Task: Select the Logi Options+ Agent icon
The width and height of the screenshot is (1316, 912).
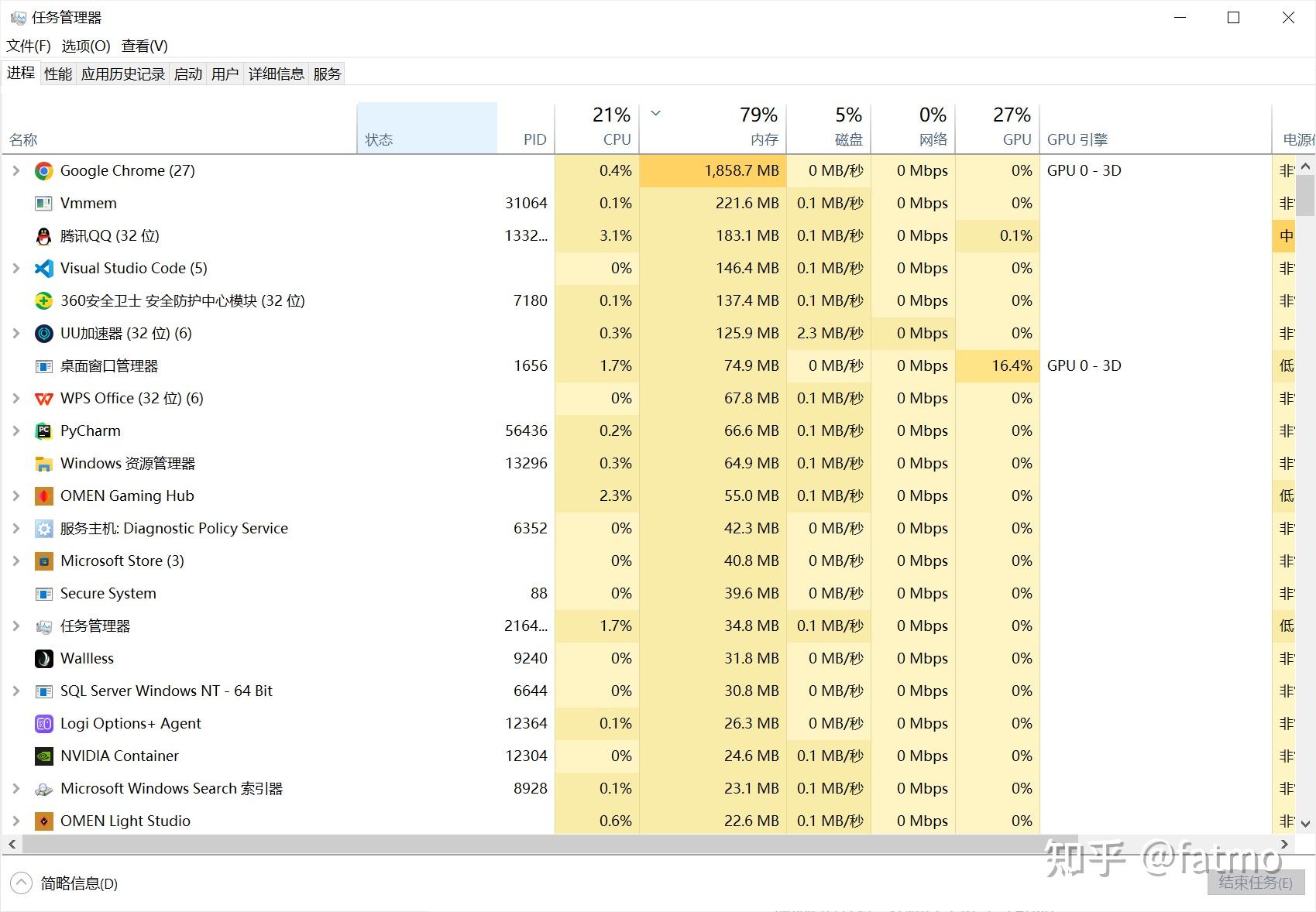Action: coord(44,723)
